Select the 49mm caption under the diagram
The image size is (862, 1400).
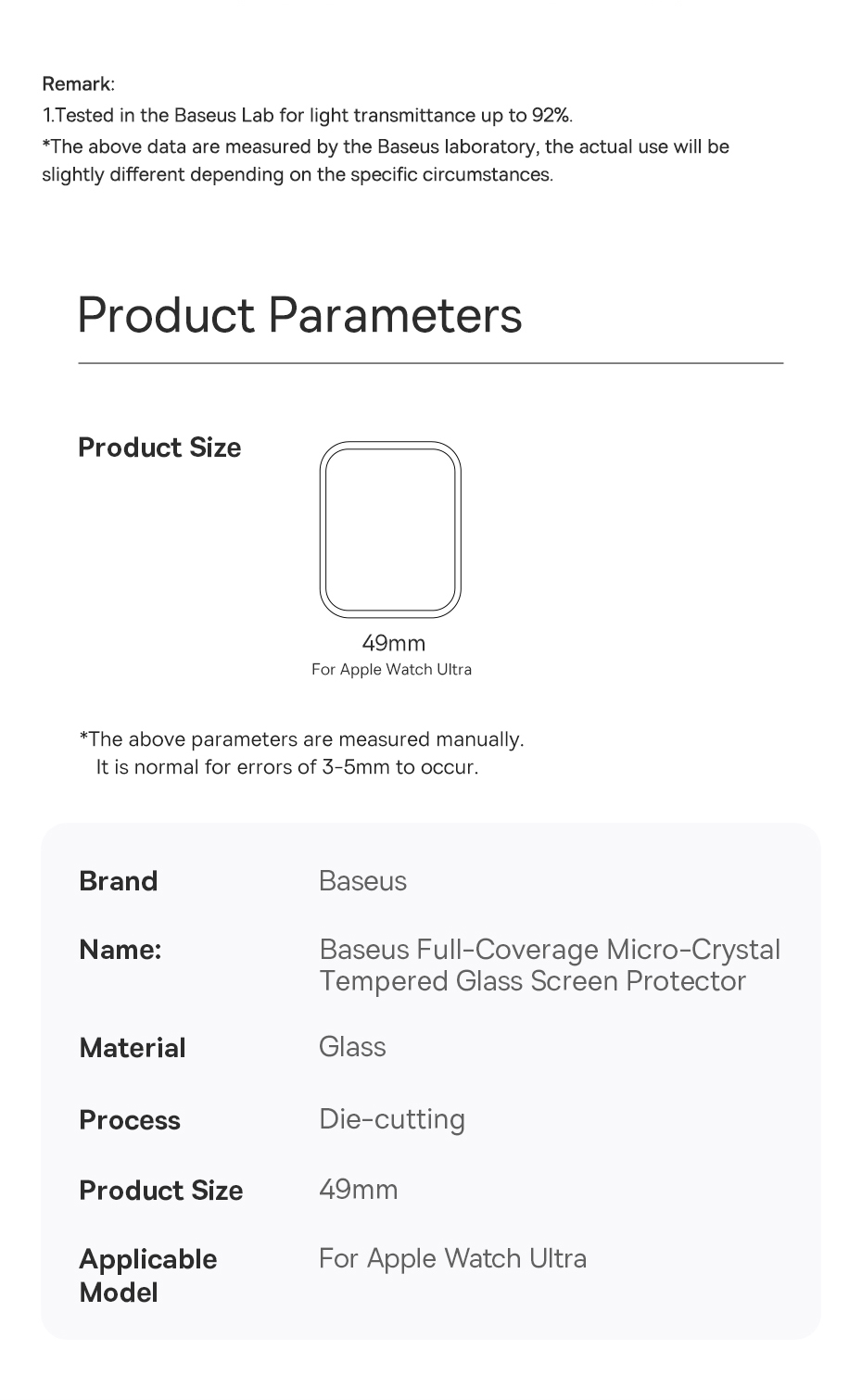393,643
